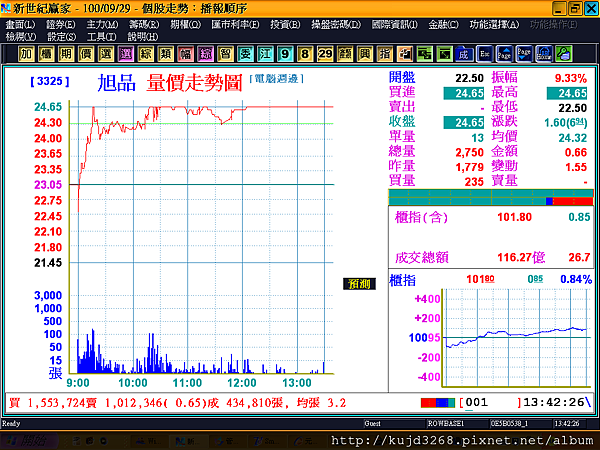600x450 pixels.
Task: Select the 價 (price) toolbar icon
Action: click(x=86, y=54)
